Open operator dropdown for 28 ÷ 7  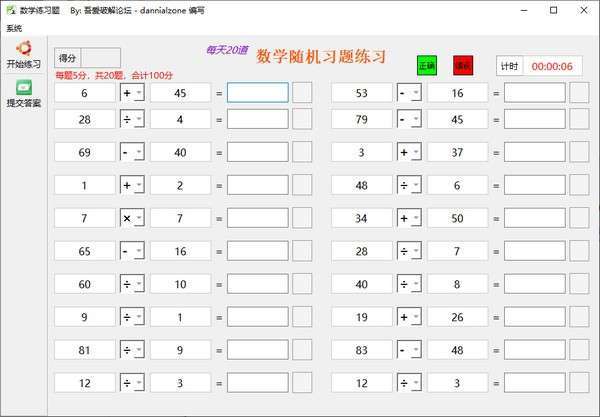[x=409, y=251]
